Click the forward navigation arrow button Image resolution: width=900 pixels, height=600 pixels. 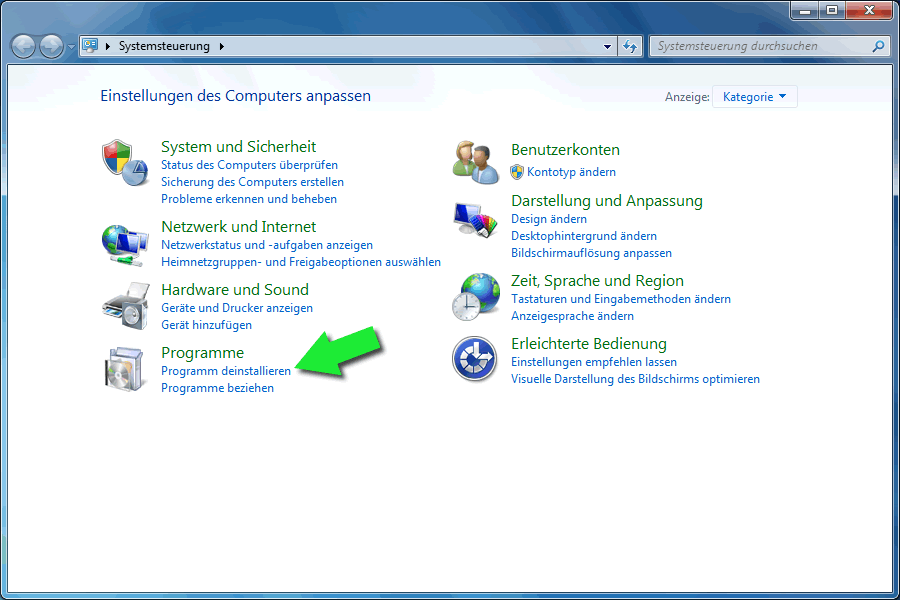(52, 46)
